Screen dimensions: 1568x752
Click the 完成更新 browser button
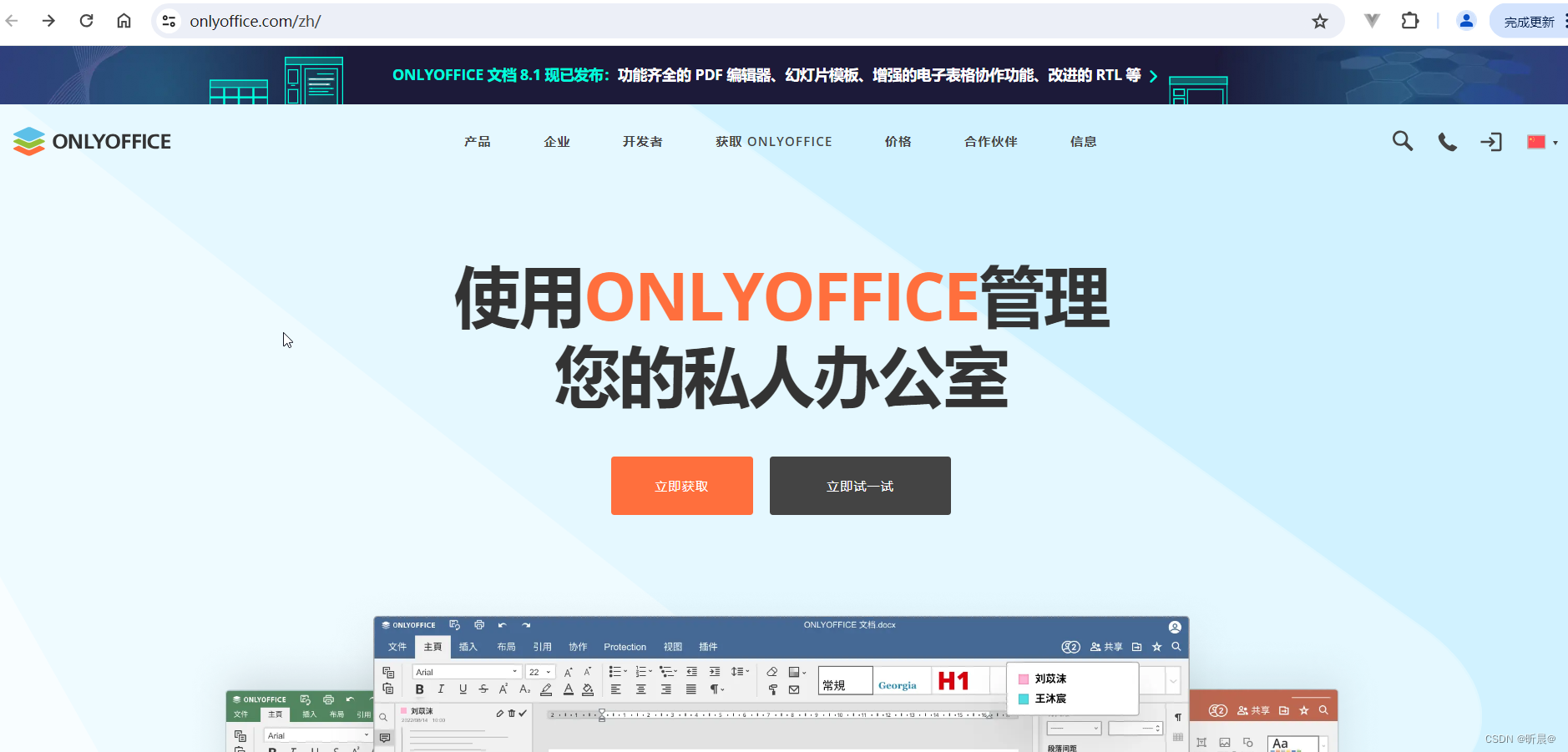(x=1530, y=22)
